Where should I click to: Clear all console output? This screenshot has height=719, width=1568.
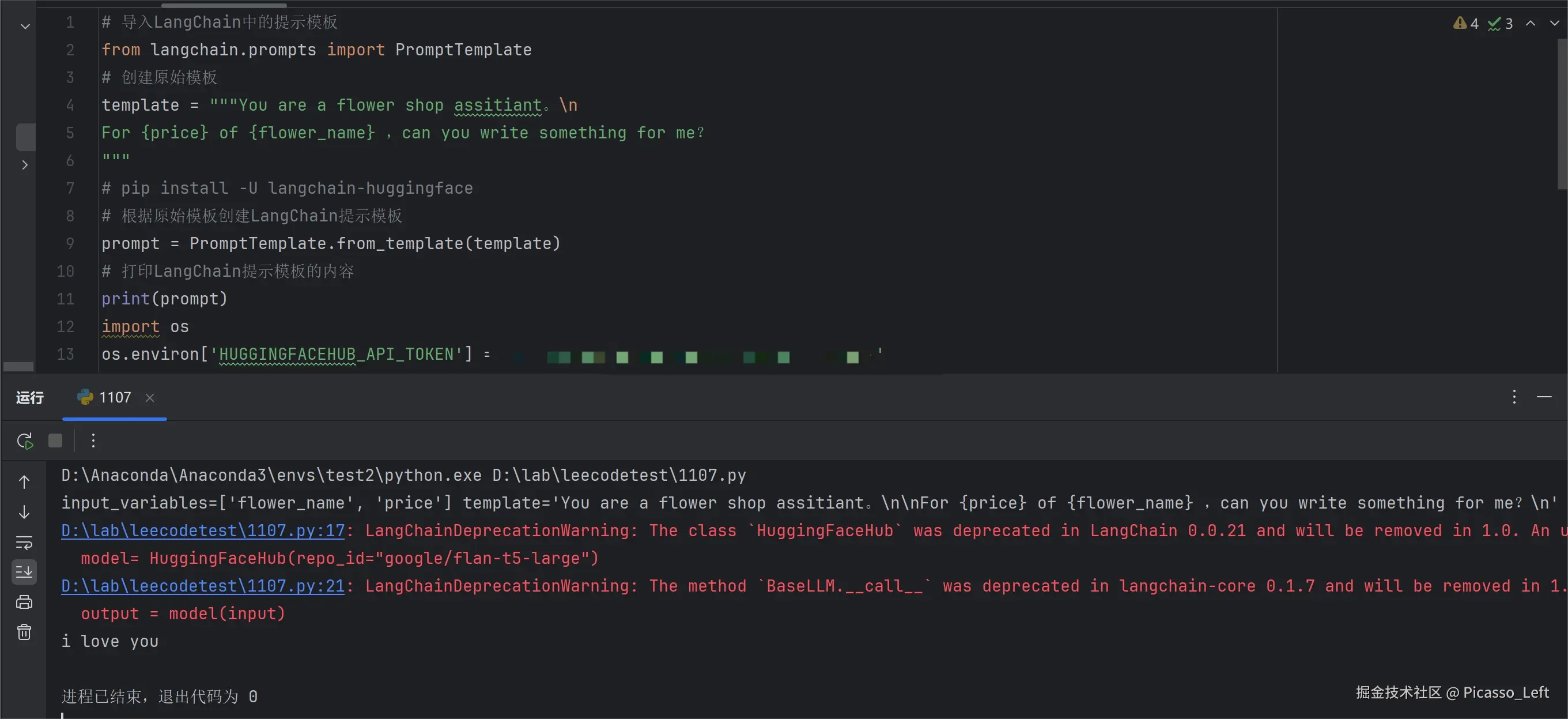pyautogui.click(x=24, y=632)
